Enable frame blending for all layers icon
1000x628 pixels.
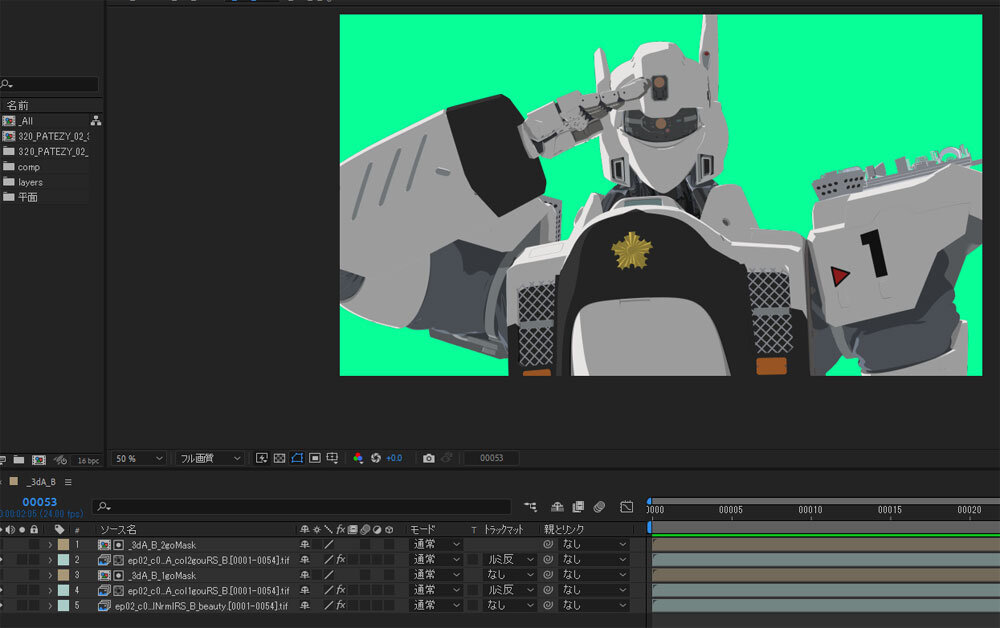578,506
